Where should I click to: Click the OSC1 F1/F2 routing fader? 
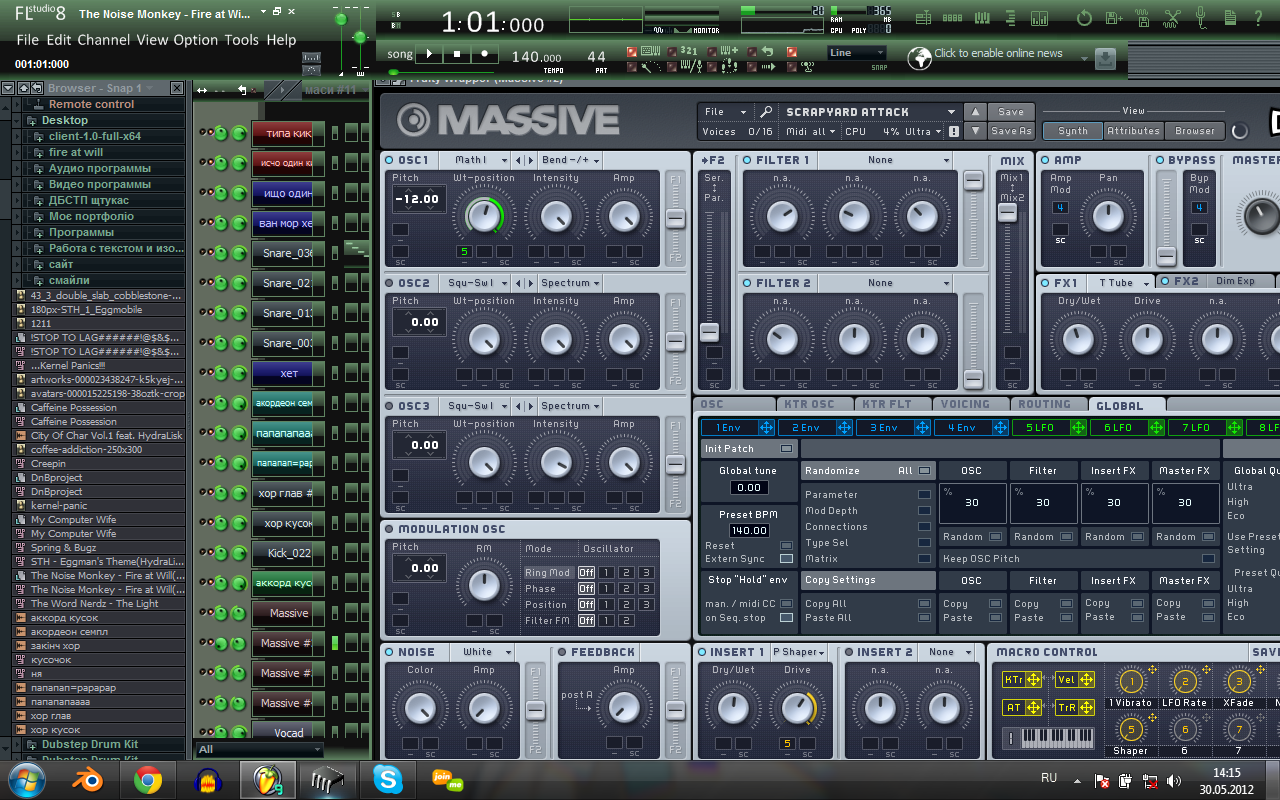click(x=676, y=219)
